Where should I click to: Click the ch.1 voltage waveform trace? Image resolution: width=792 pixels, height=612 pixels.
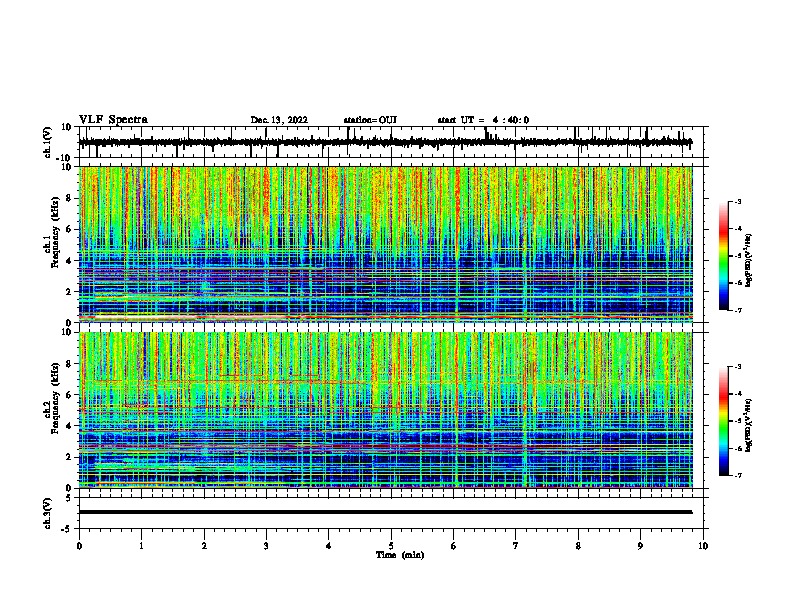coord(385,142)
